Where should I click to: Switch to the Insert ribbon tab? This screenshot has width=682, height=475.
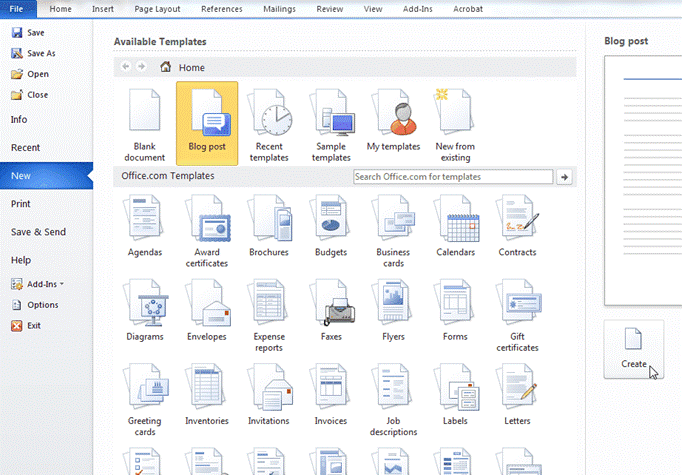103,9
